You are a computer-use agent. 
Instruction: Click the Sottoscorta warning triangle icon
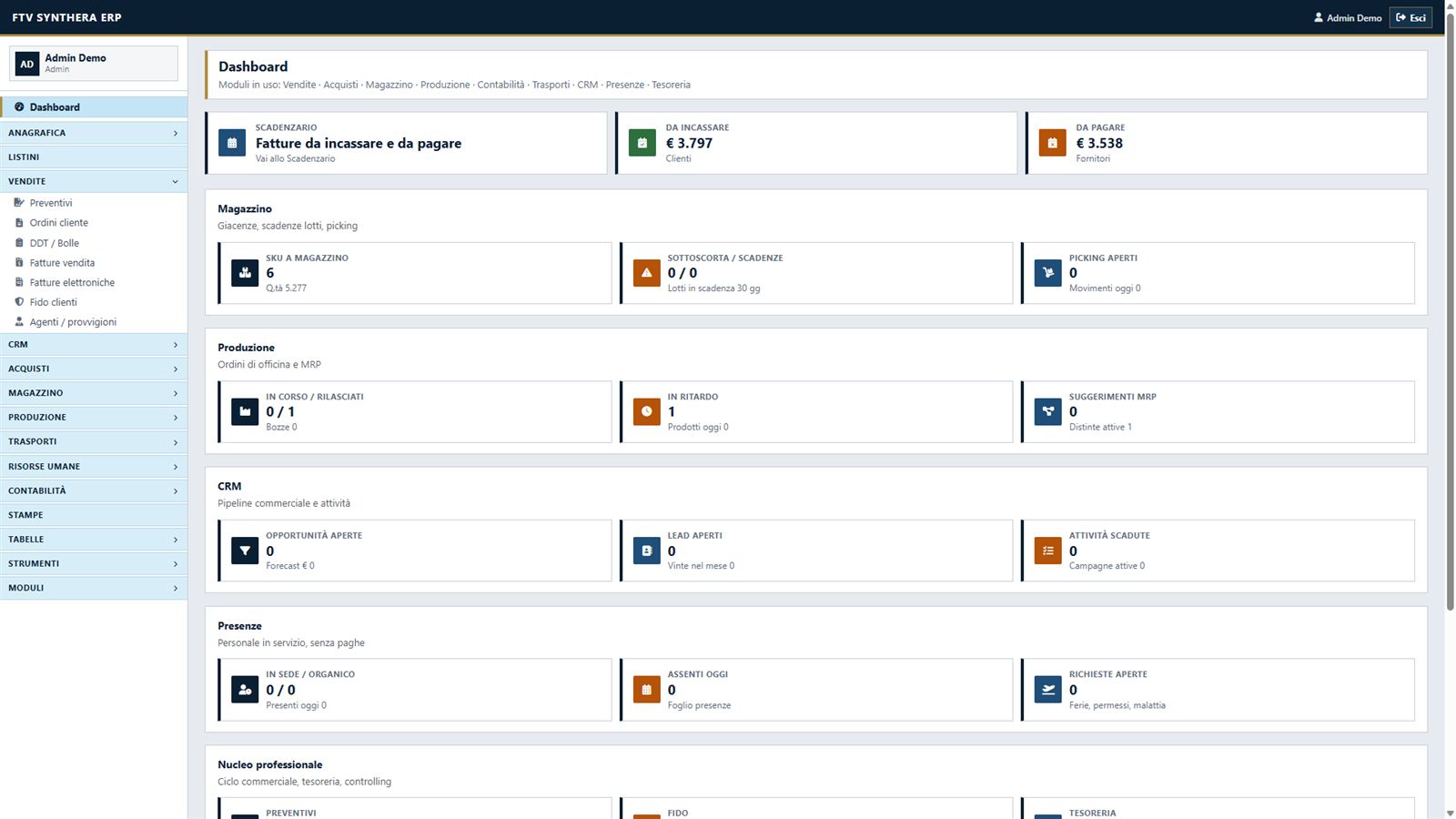pos(646,273)
